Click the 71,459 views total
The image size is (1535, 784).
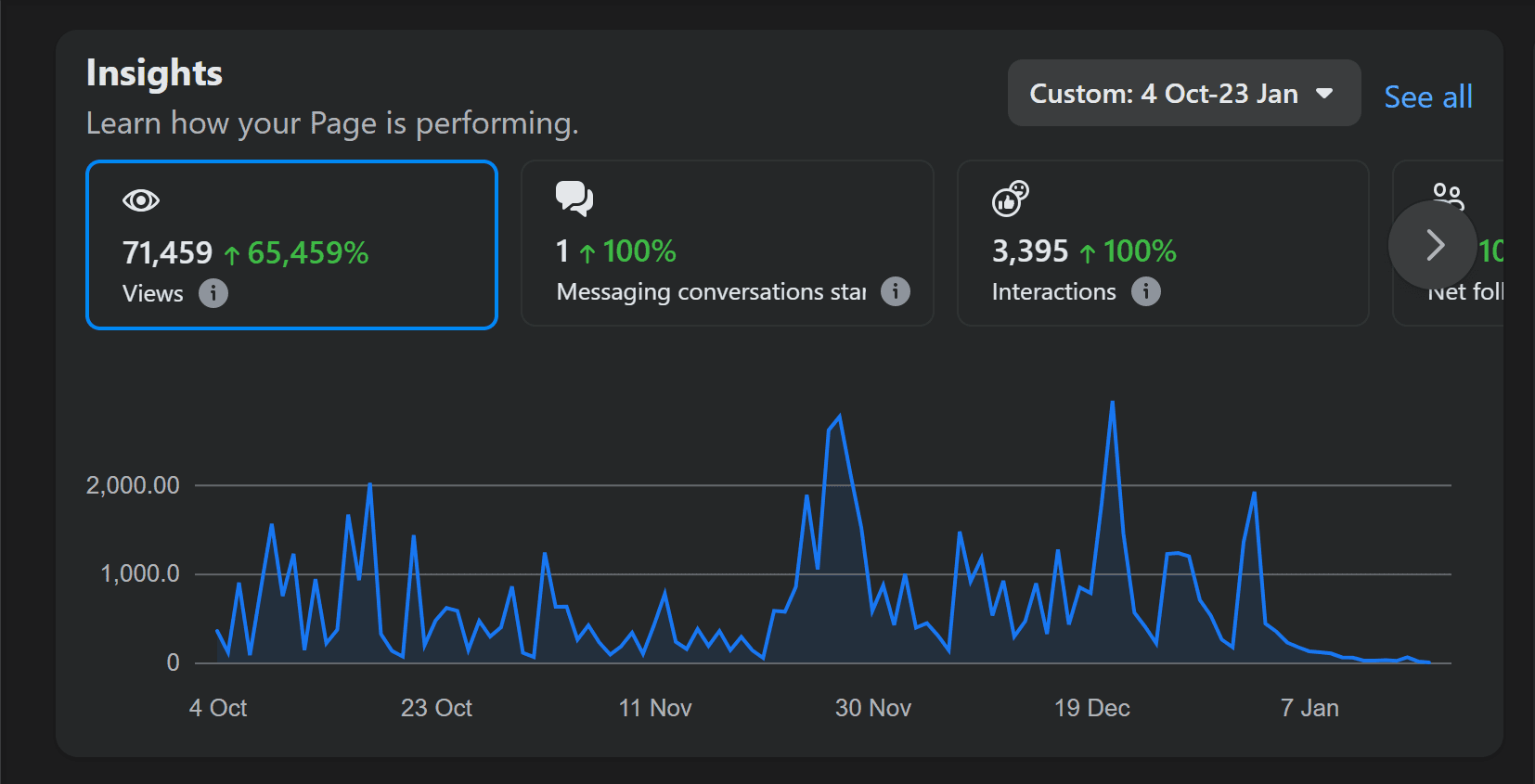pos(168,252)
